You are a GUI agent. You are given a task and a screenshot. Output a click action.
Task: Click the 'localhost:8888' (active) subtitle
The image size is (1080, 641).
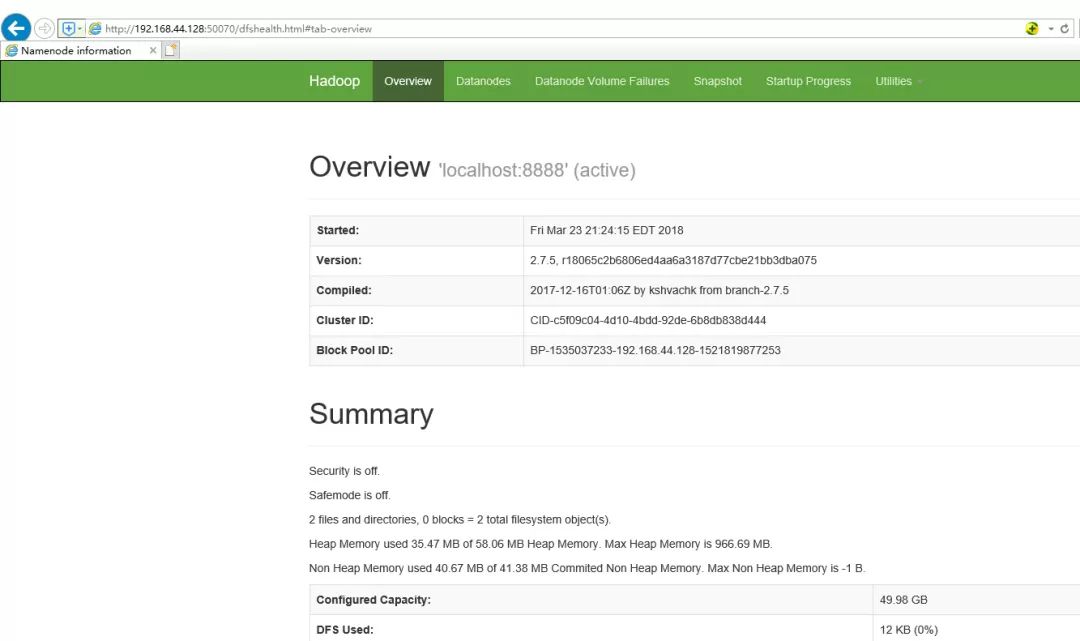tap(537, 170)
